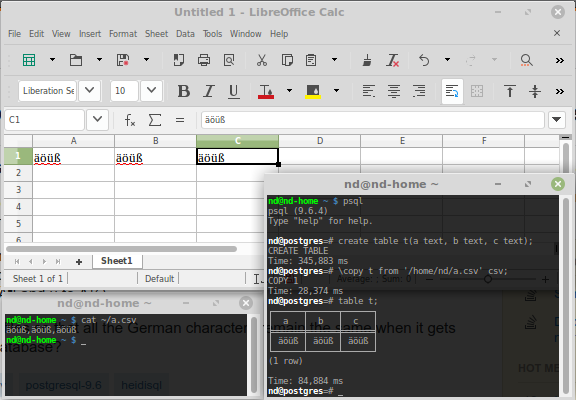Open the Data menu
The width and height of the screenshot is (576, 400).
186,34
